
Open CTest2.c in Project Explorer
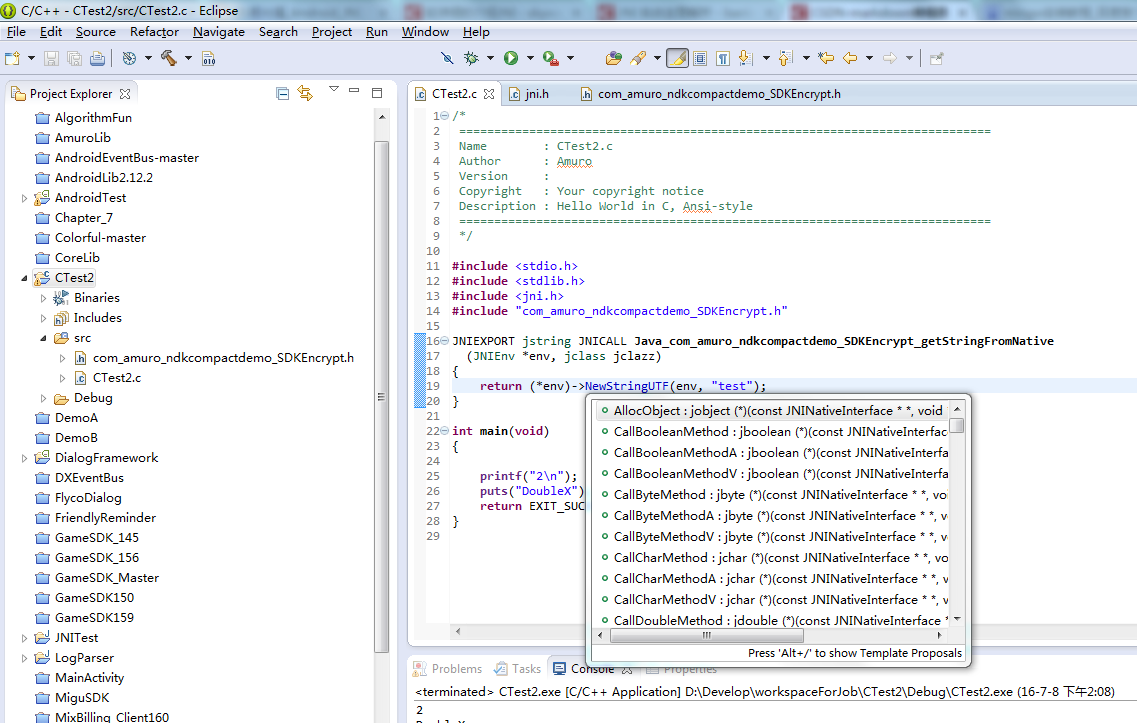[x=116, y=378]
